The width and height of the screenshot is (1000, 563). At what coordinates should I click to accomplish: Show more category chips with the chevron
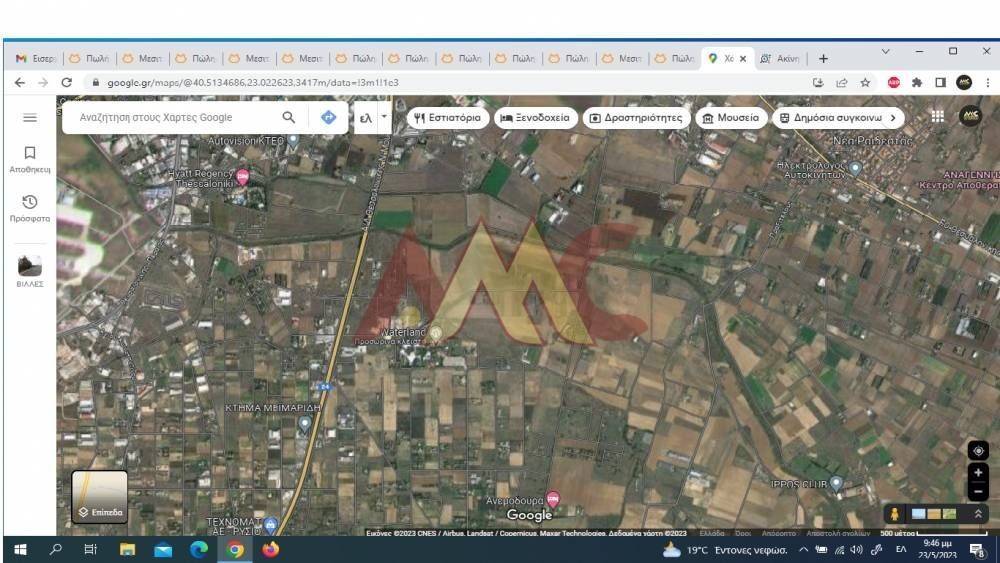(x=893, y=117)
